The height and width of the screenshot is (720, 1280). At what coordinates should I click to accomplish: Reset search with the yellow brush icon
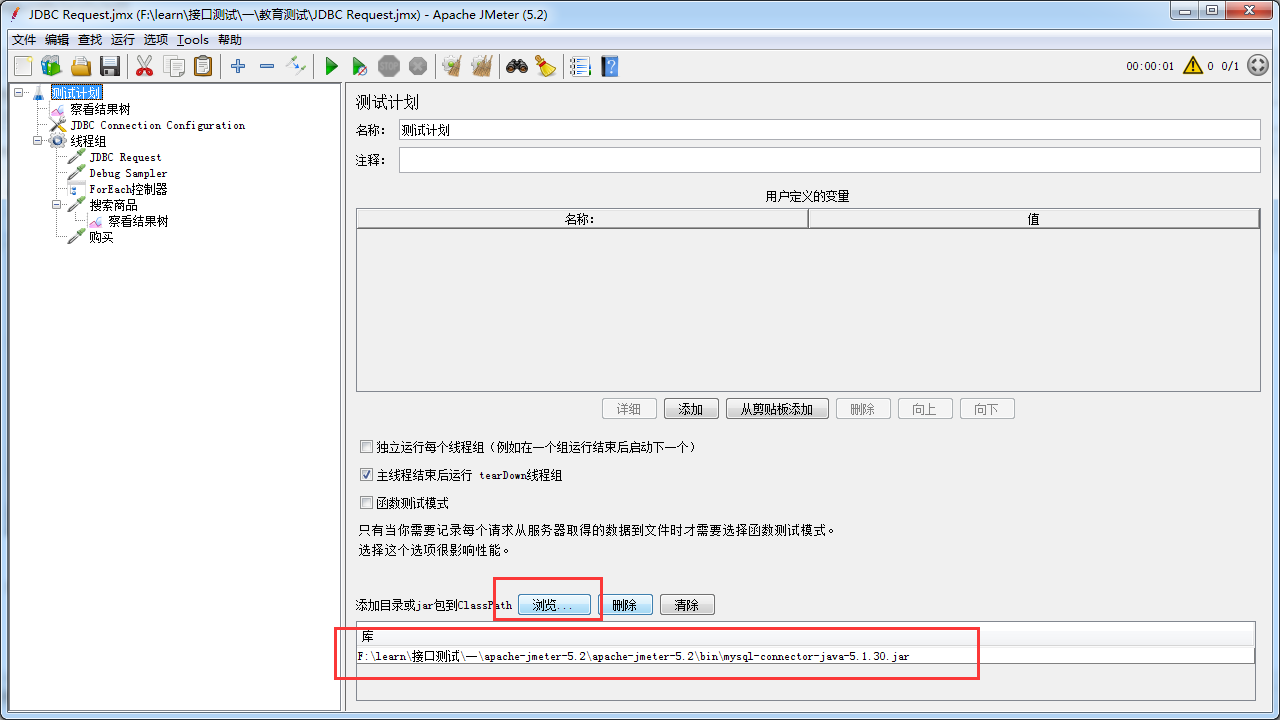click(545, 66)
